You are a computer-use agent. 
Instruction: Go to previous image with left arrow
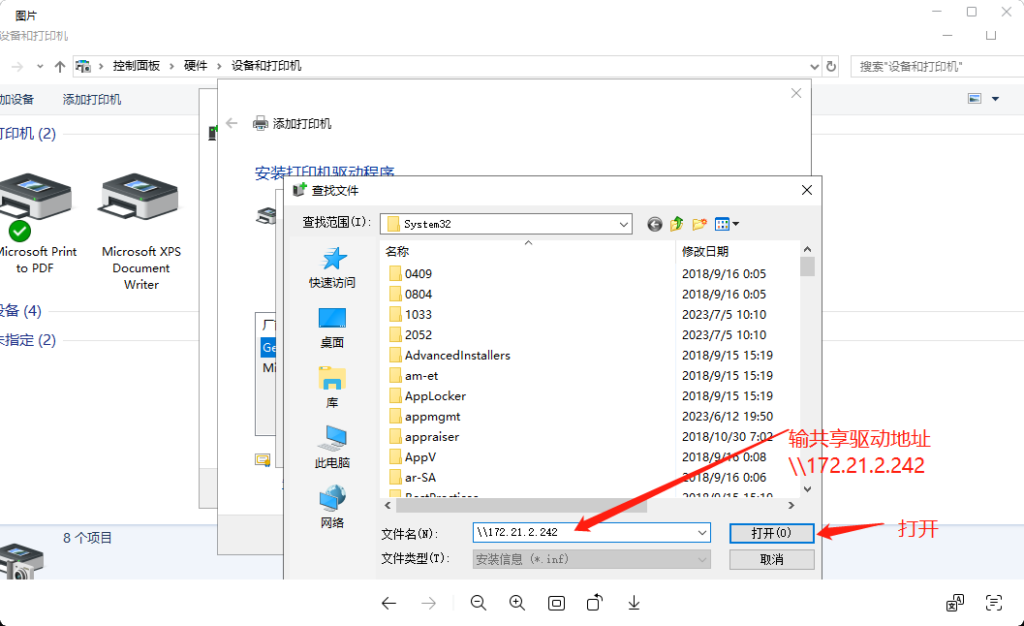tap(389, 603)
